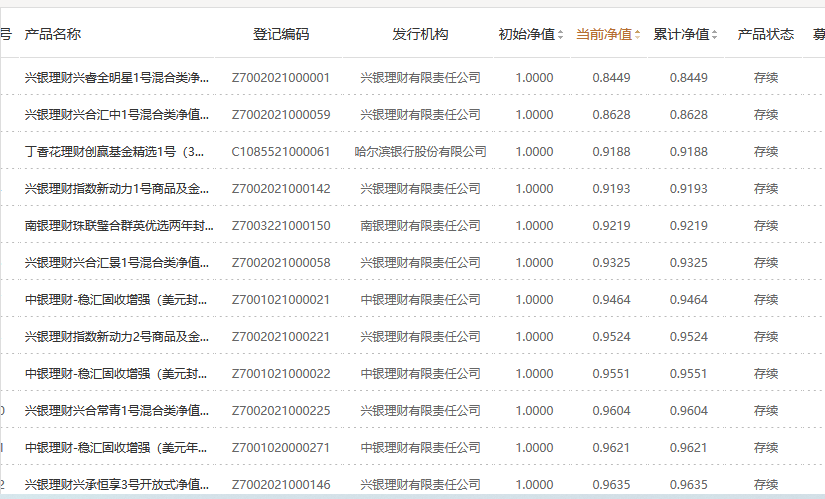
Task: Click current net value 0.9464
Action: (611, 300)
